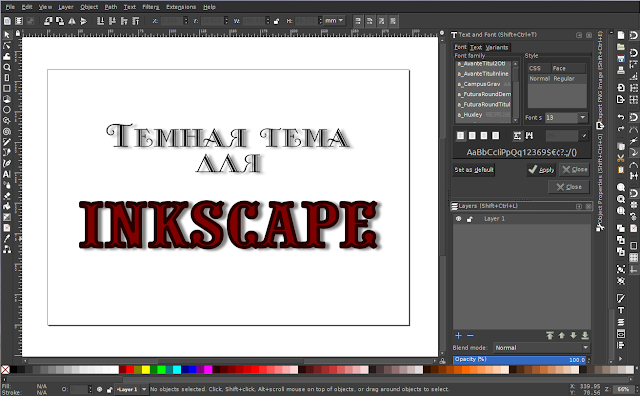Open the units mm dropdown
Image resolution: width=640 pixels, height=396 pixels.
pos(334,20)
